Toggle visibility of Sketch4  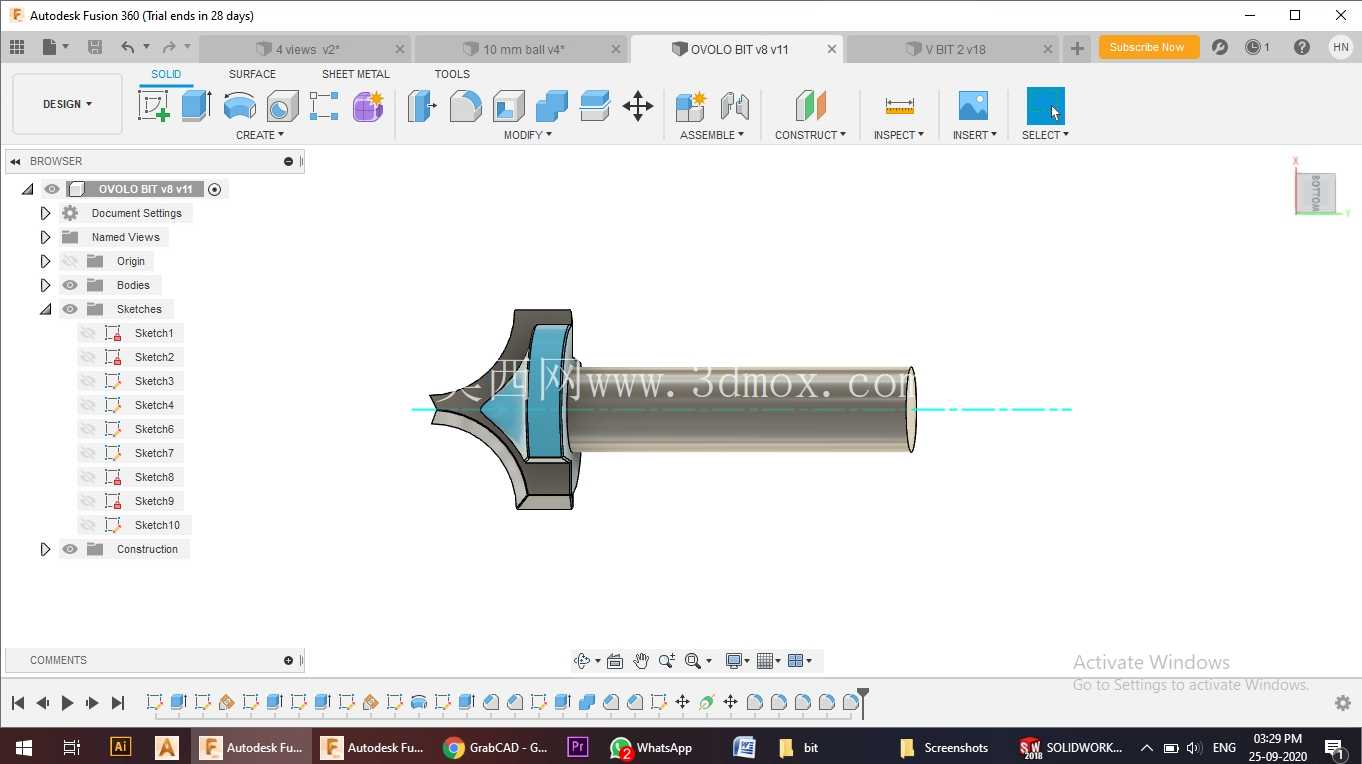88,405
